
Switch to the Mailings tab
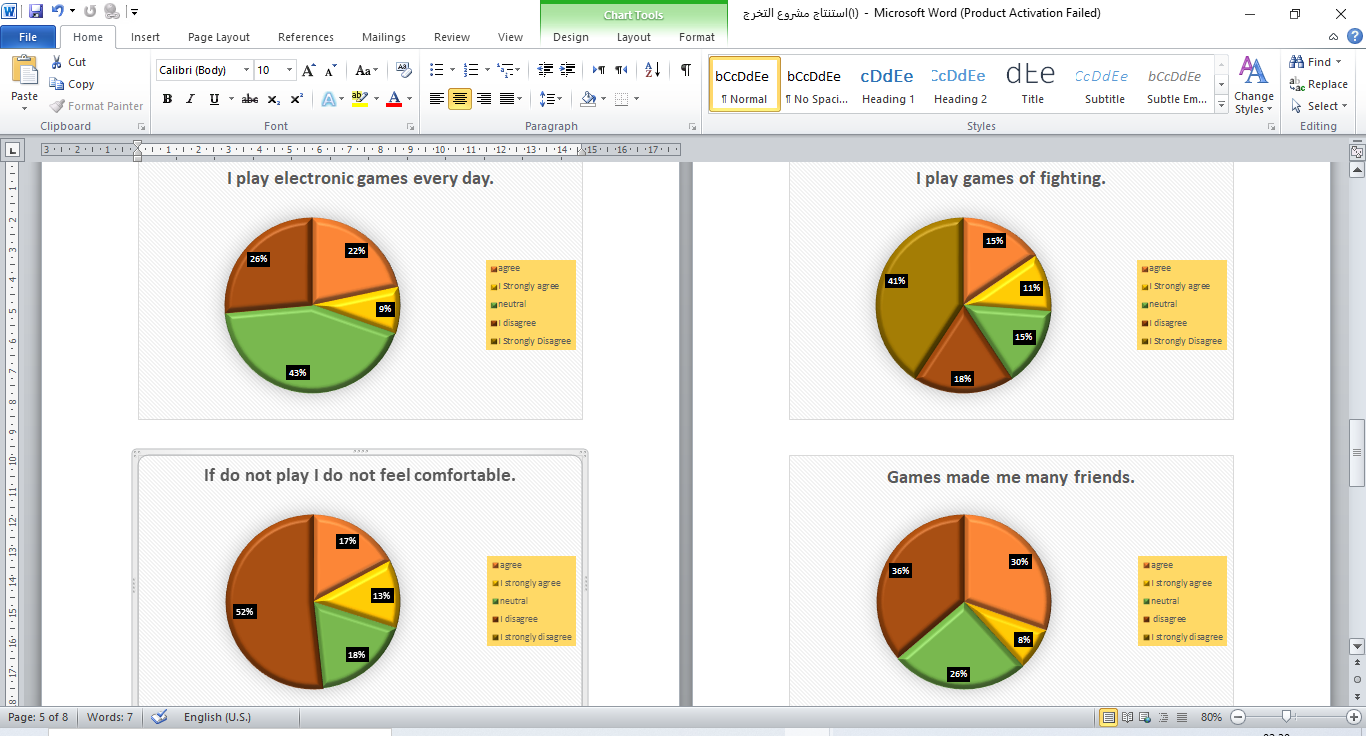(383, 37)
